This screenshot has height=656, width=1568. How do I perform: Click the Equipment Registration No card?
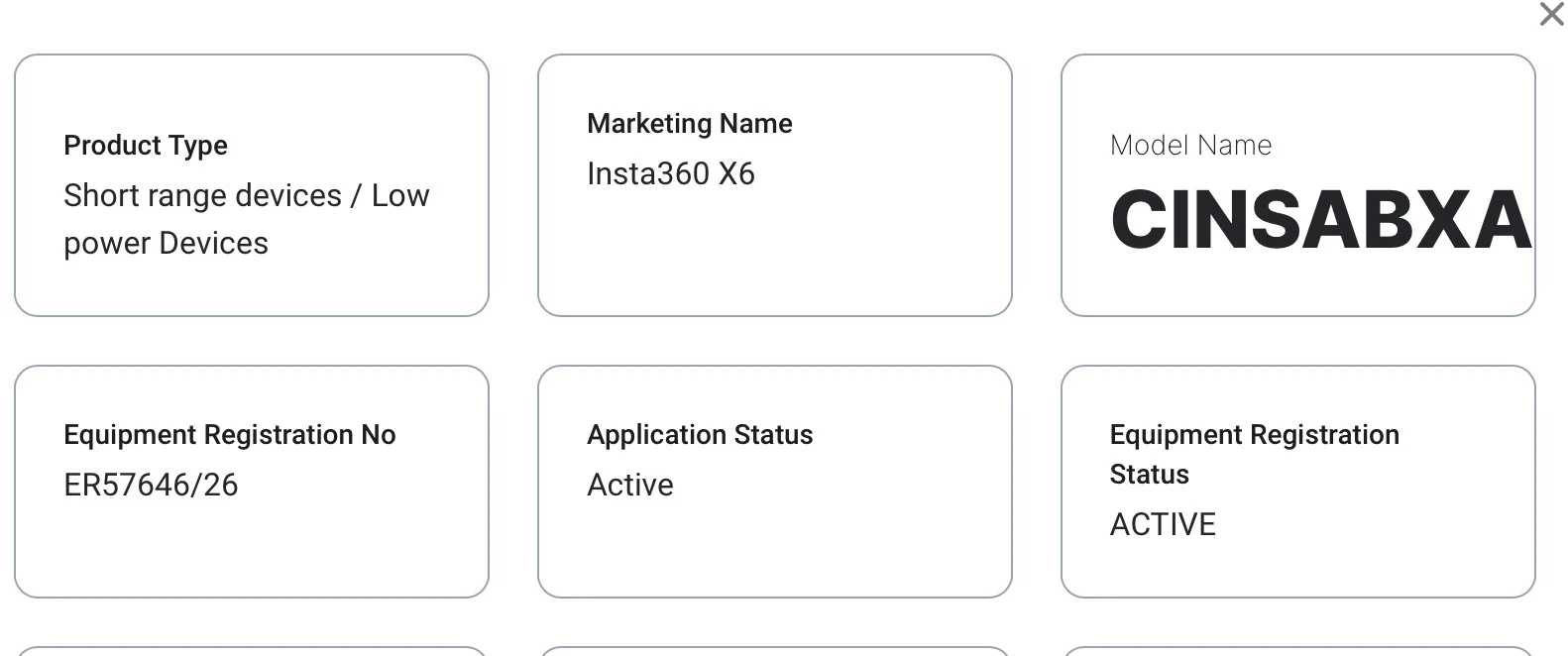click(x=252, y=482)
